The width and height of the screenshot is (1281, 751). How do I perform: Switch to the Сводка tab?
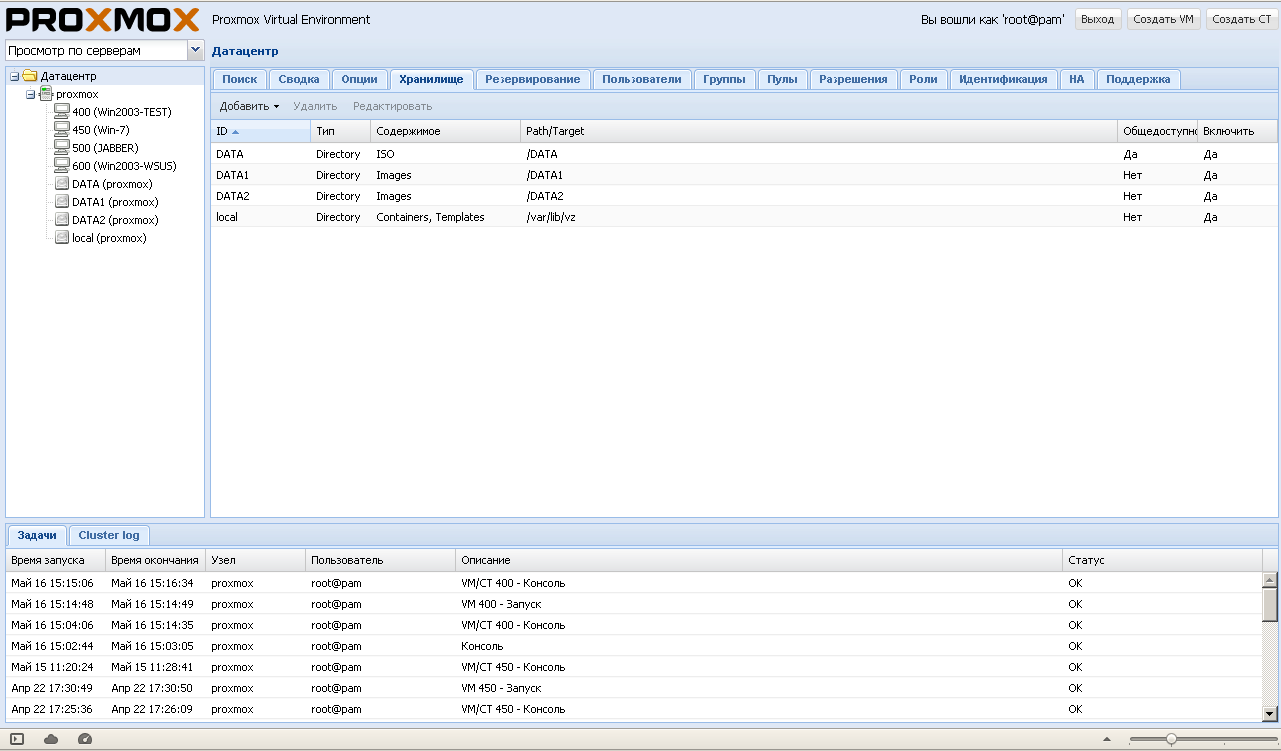(299, 79)
